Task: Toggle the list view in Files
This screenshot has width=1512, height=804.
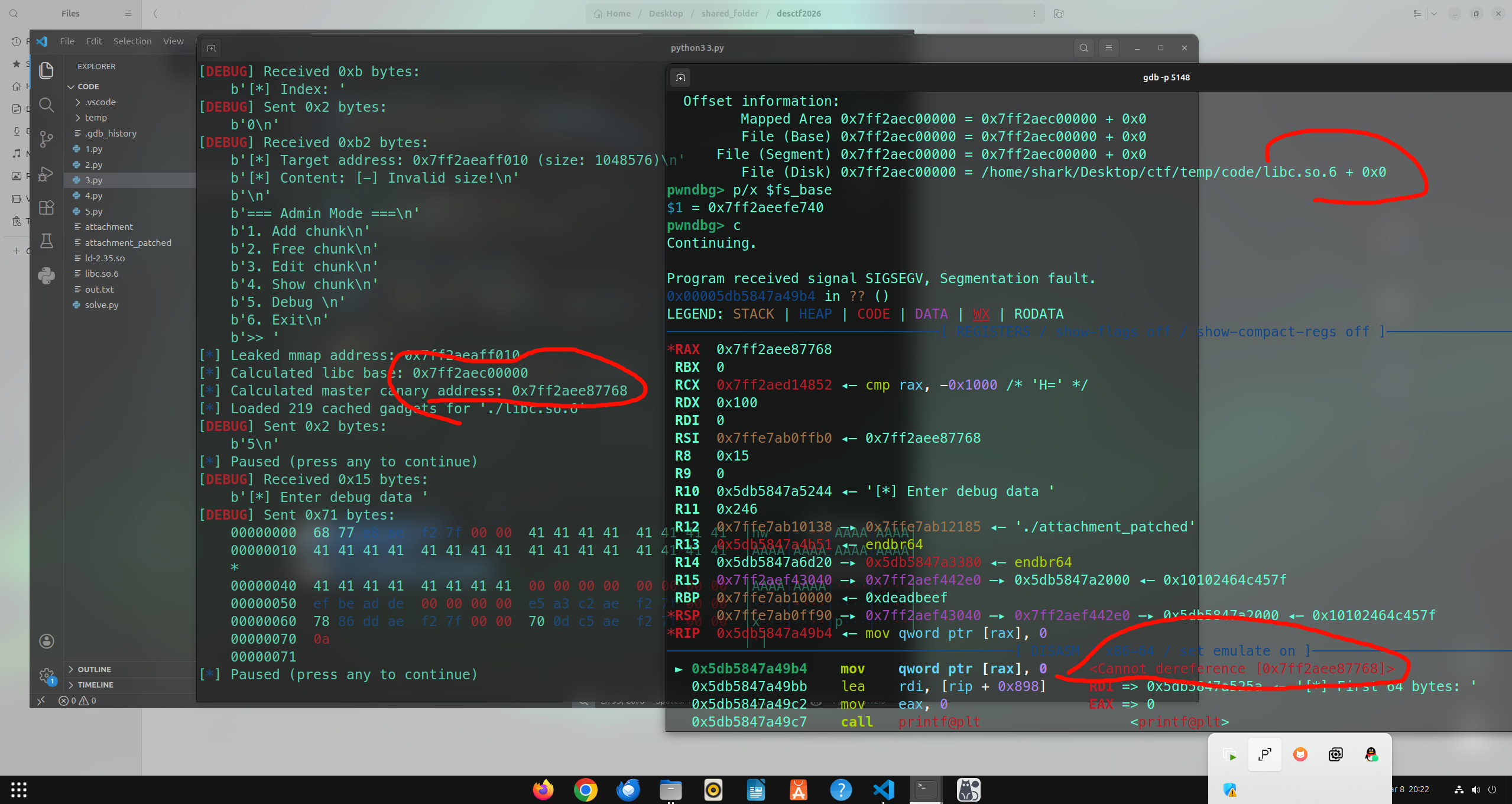Action: click(1417, 14)
